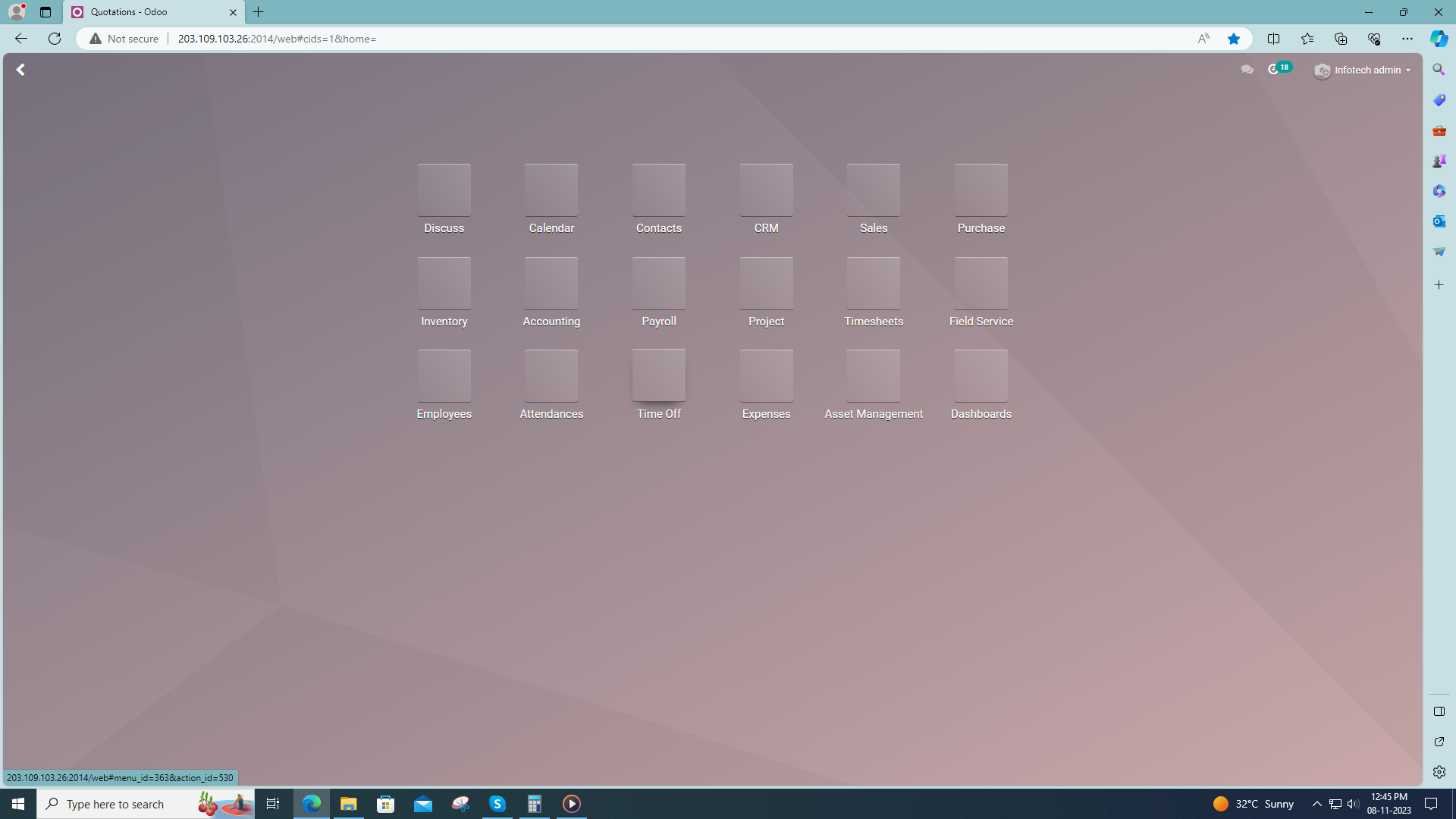
Task: Open the Dashboards app tile
Action: point(981,376)
